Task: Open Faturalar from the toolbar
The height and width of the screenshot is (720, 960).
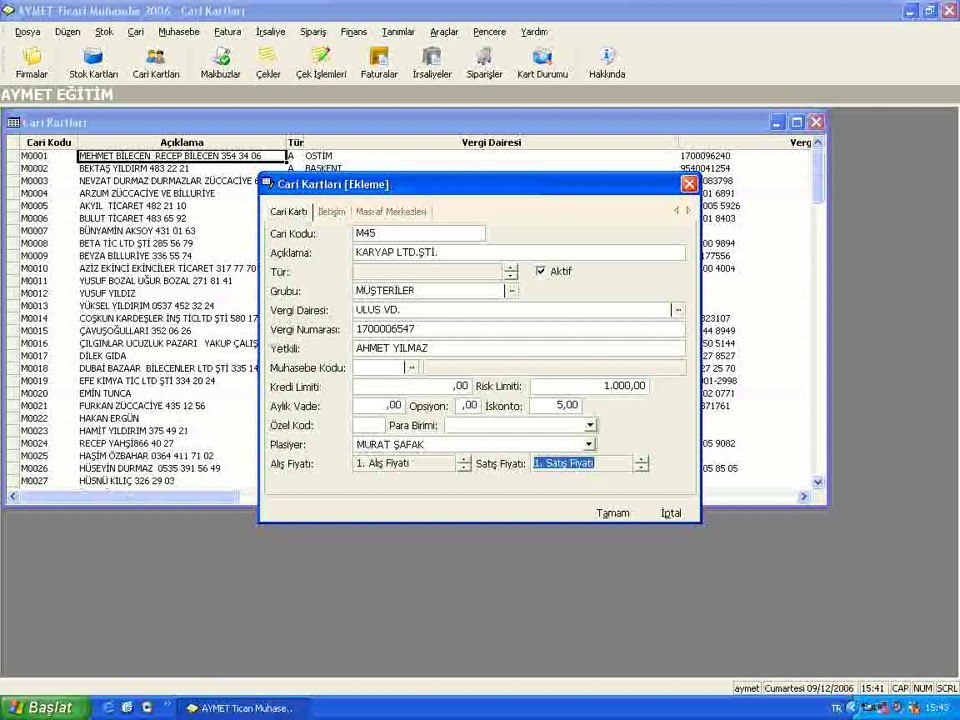Action: pyautogui.click(x=379, y=62)
